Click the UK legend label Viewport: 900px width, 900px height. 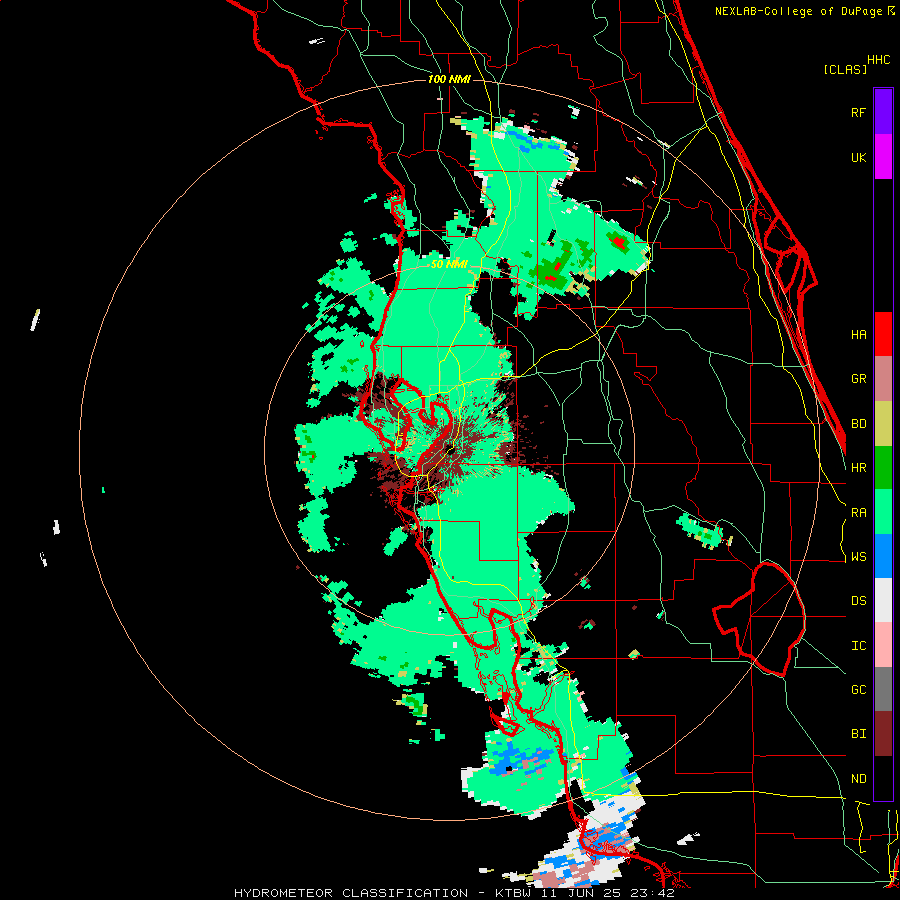(858, 157)
